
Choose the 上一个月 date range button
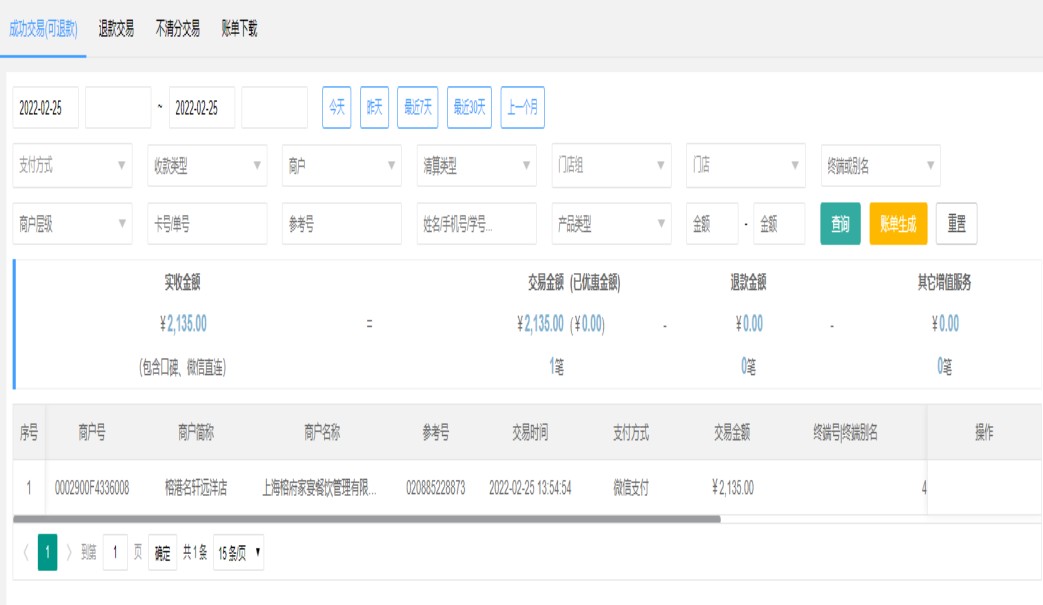pyautogui.click(x=522, y=108)
